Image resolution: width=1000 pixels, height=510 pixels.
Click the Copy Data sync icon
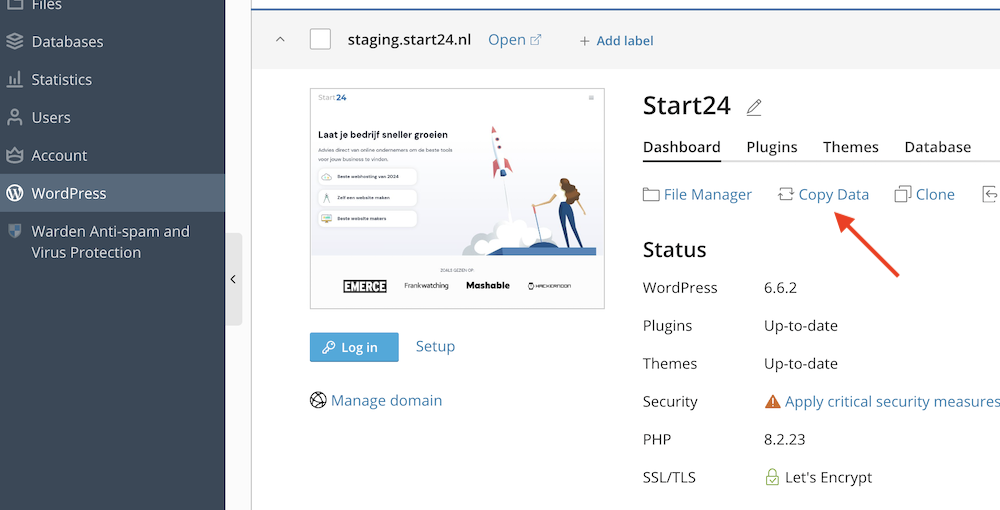click(785, 195)
